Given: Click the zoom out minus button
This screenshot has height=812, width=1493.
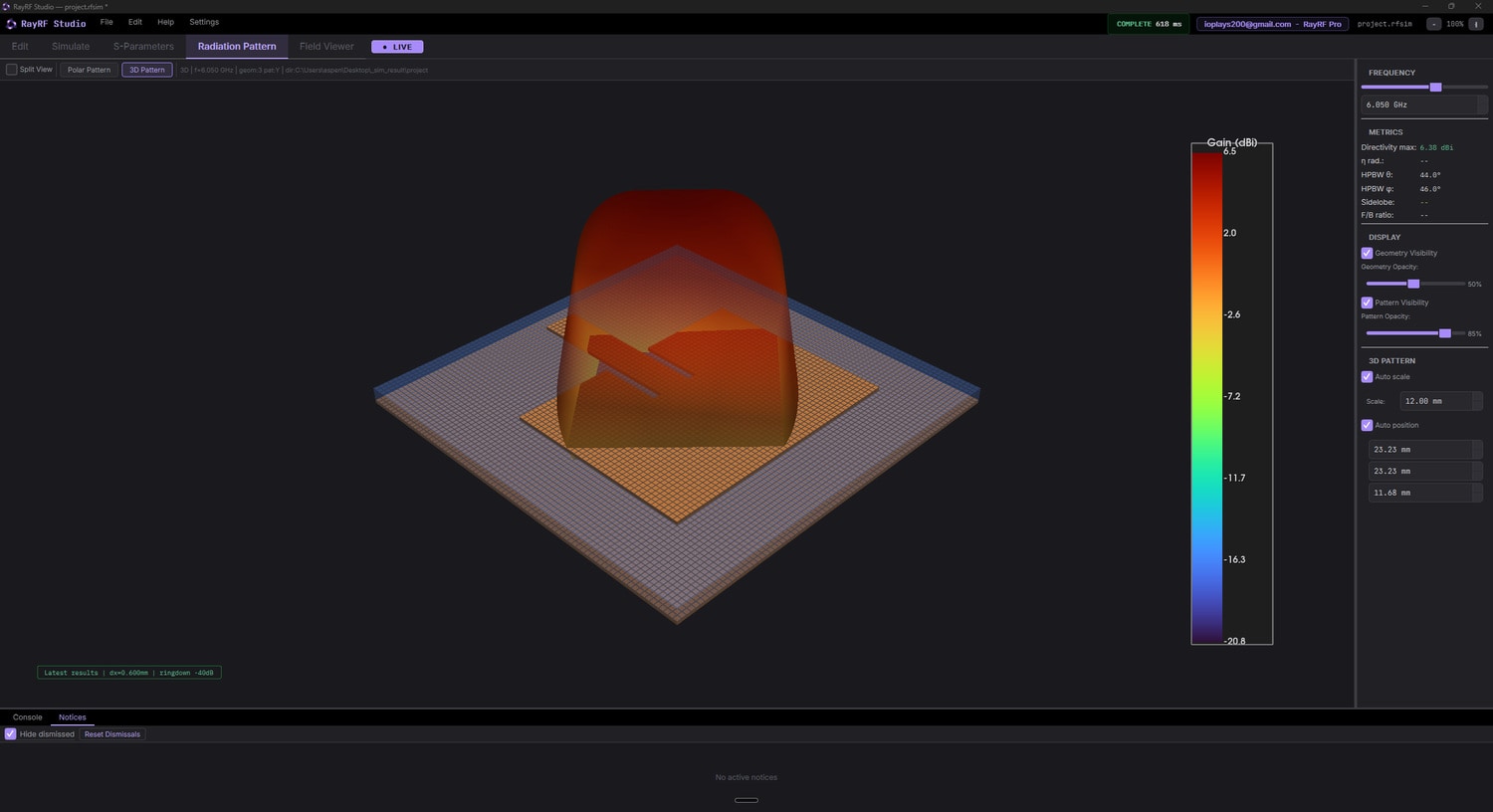Looking at the screenshot, I should [x=1433, y=24].
